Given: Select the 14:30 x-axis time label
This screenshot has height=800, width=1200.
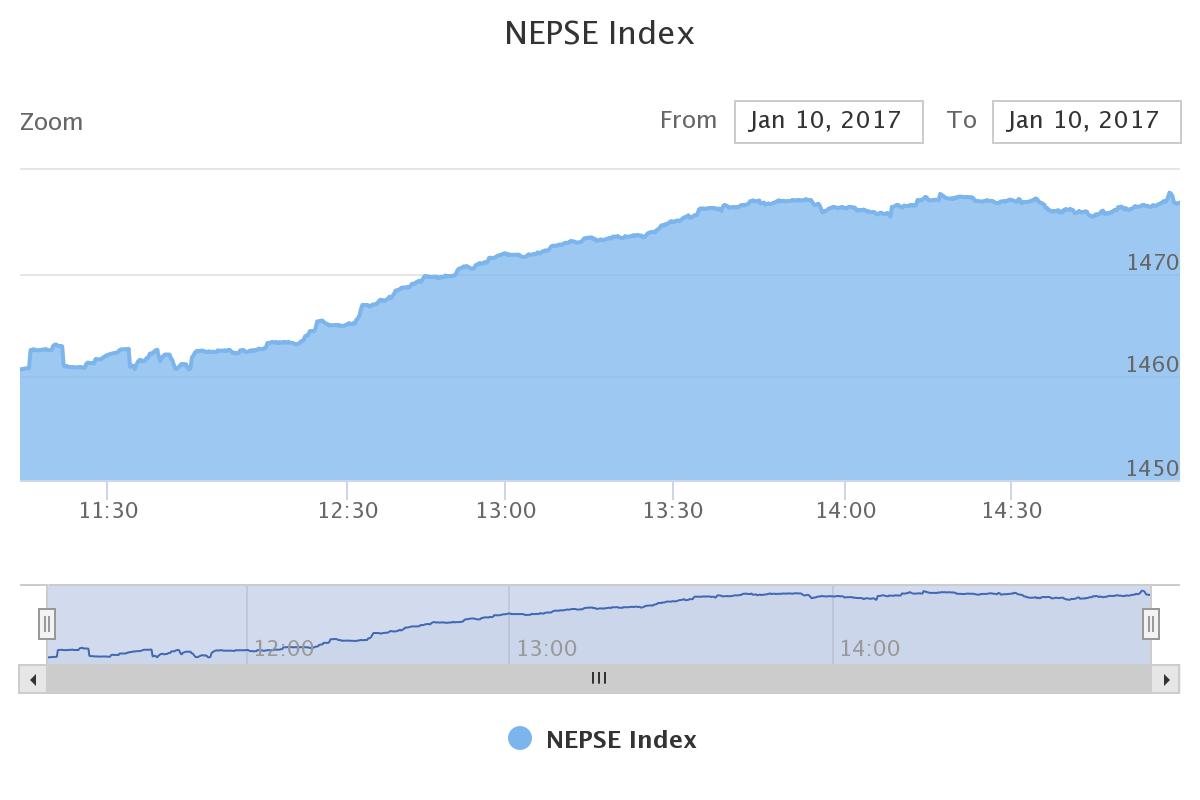Looking at the screenshot, I should coord(1012,510).
